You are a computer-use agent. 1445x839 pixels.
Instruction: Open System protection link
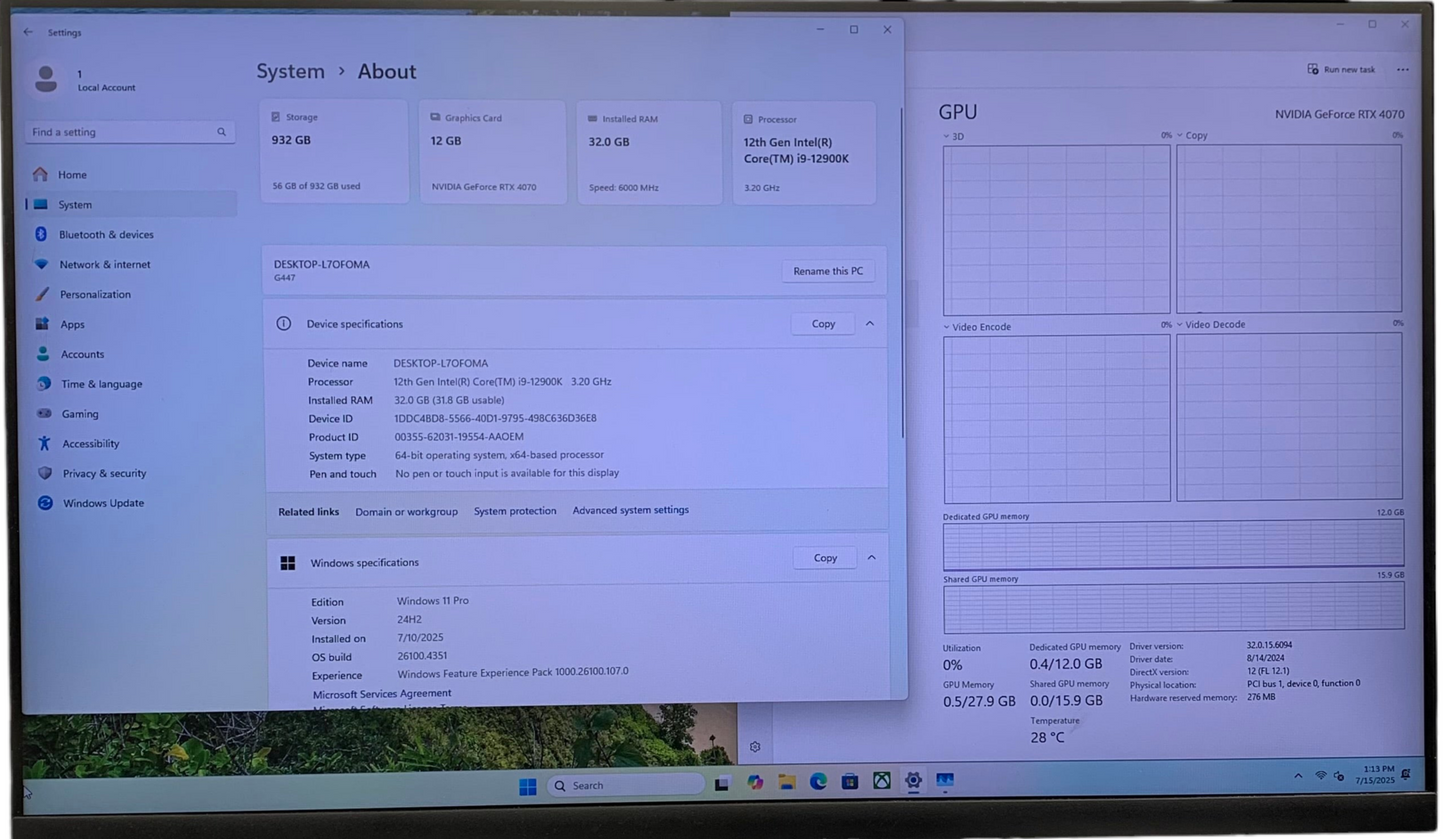[515, 511]
